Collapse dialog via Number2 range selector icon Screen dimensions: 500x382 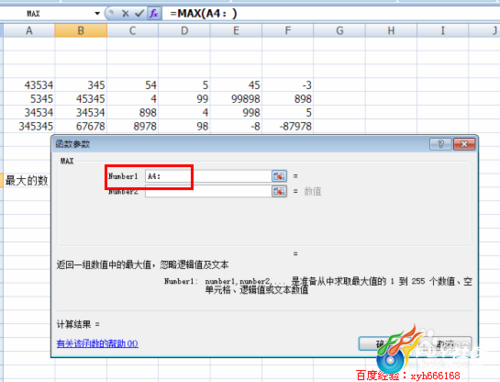279,191
